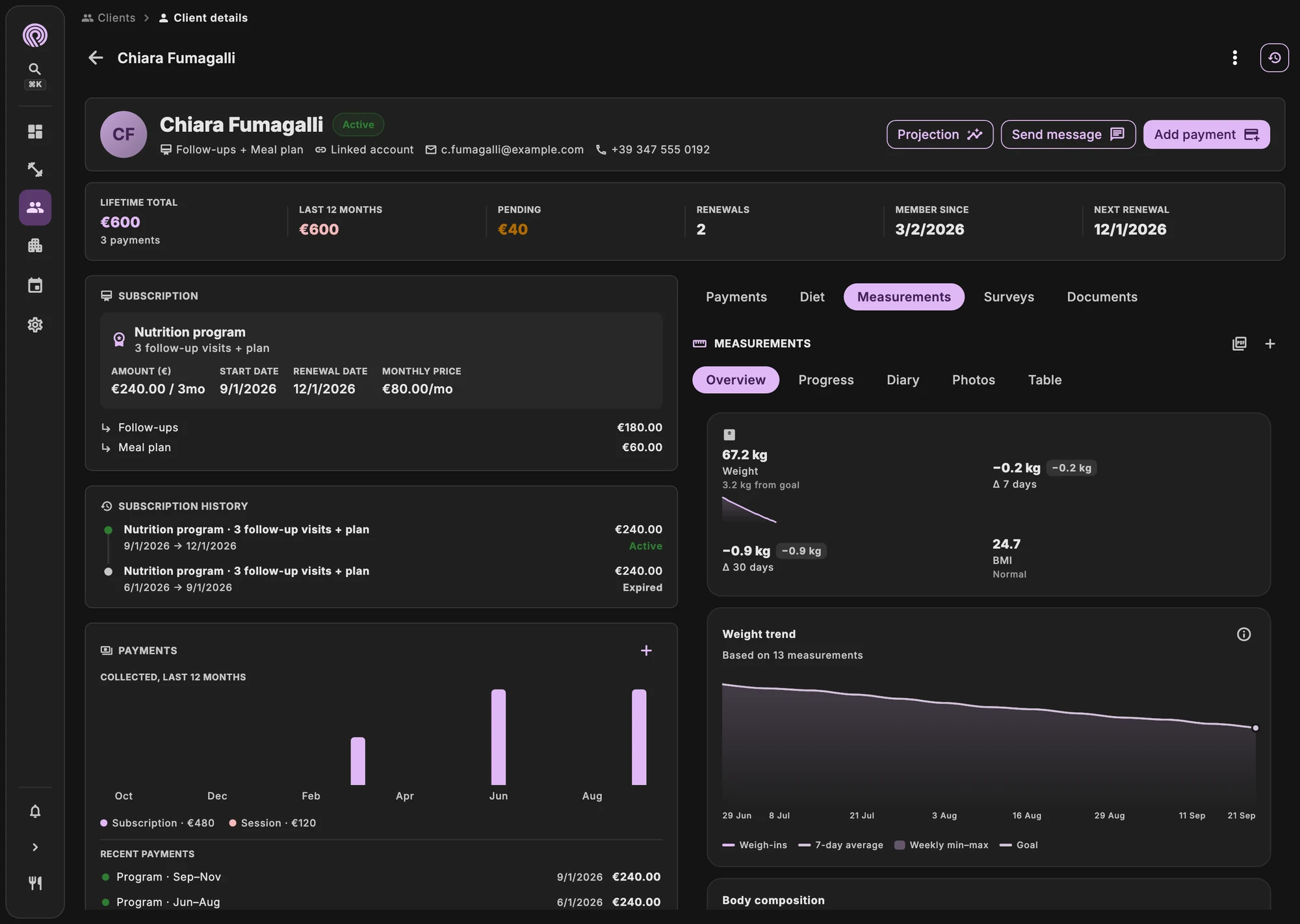Screen dimensions: 1300x924
Task: Open the history clock button top right
Action: coord(1275,58)
